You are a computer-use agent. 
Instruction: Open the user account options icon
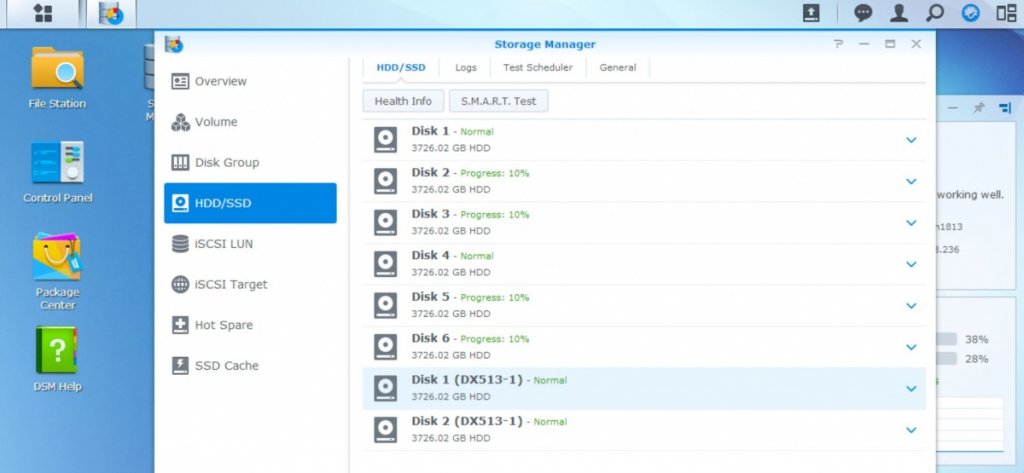(899, 13)
